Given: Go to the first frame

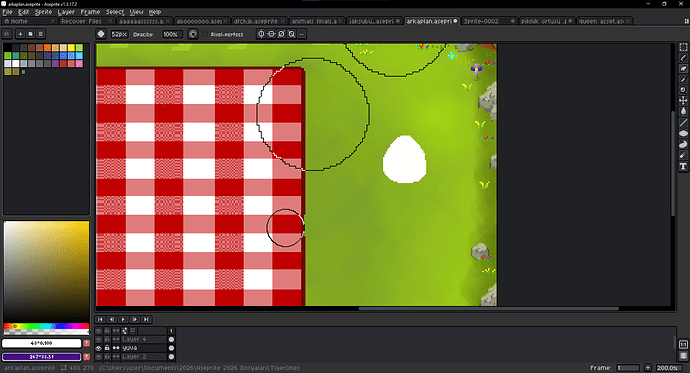Looking at the screenshot, I should pos(100,319).
